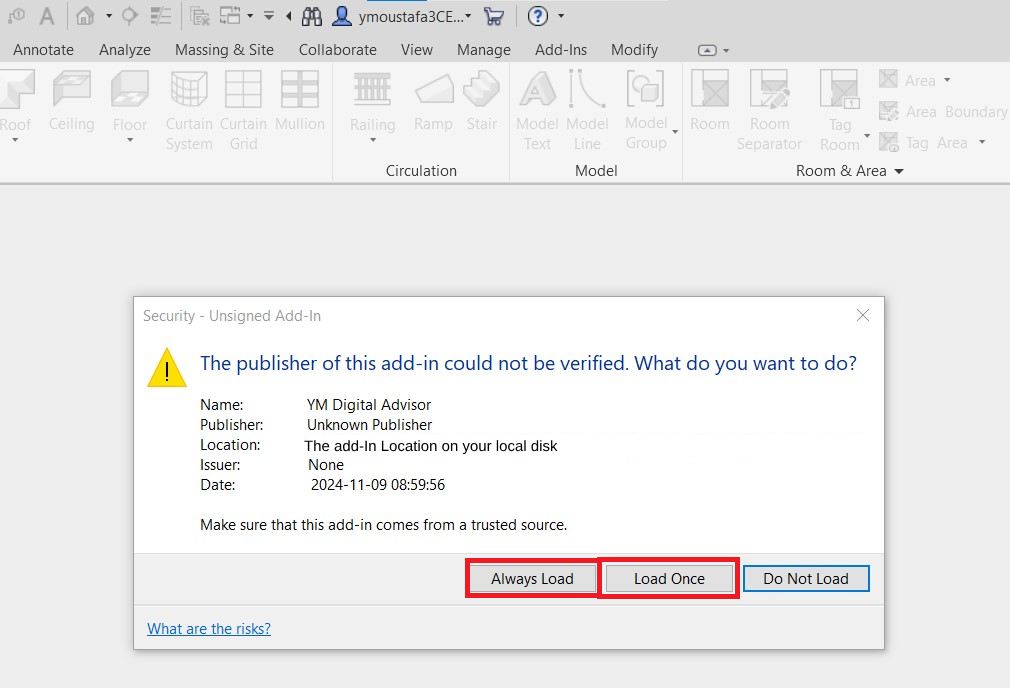Screen dimensions: 1010x688
Task: Select the Room Separator tool
Action: coord(770,110)
